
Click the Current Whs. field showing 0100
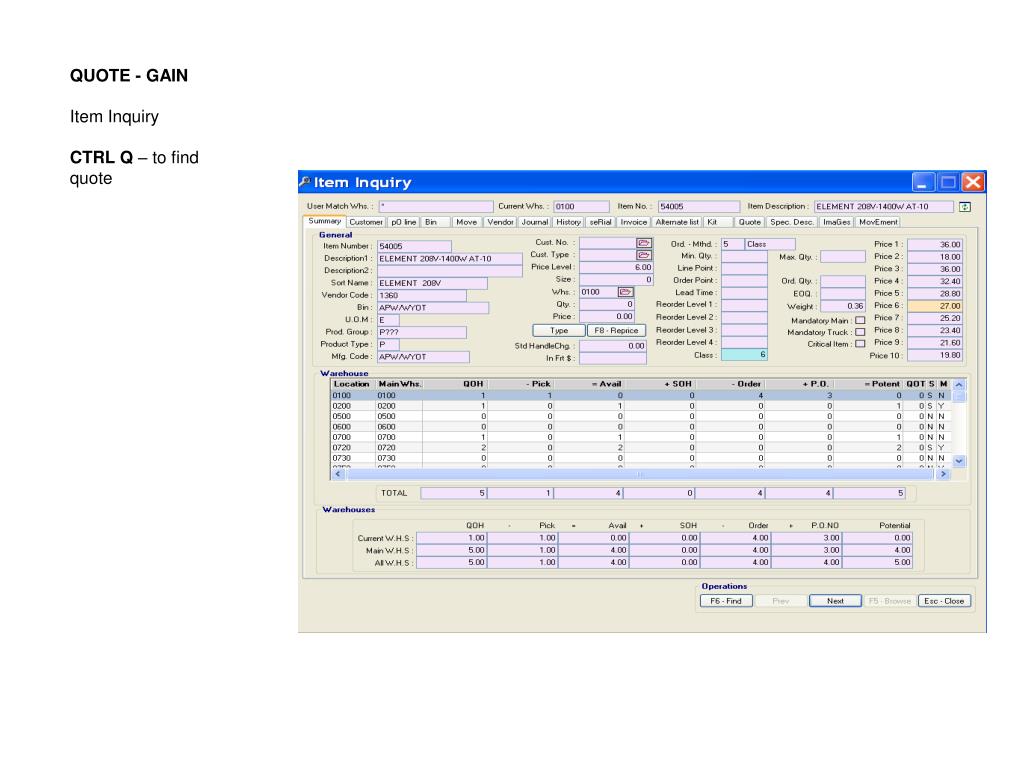[x=581, y=206]
